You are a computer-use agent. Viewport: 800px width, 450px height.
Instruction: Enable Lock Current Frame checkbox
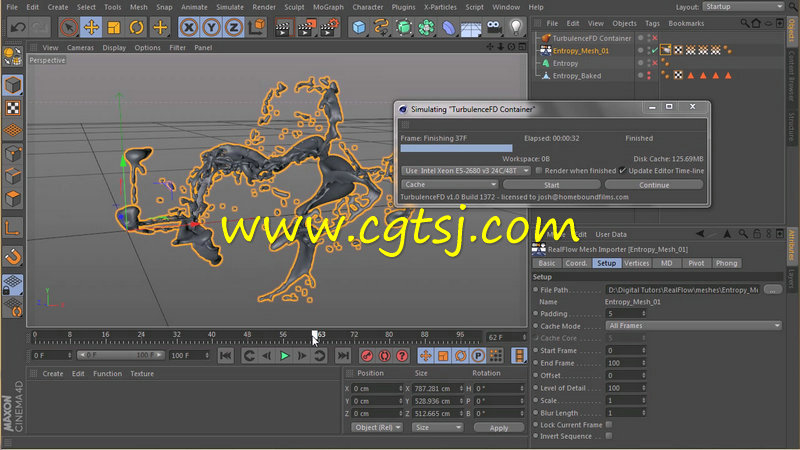(x=609, y=424)
